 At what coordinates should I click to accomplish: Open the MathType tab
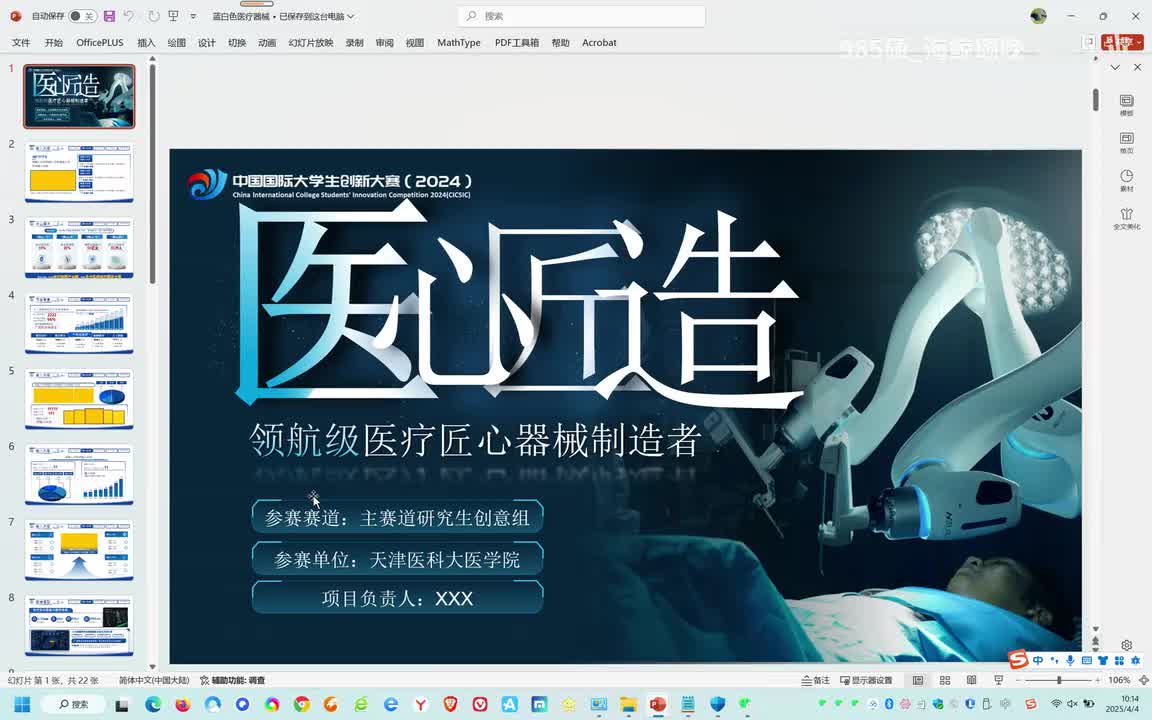coord(458,43)
